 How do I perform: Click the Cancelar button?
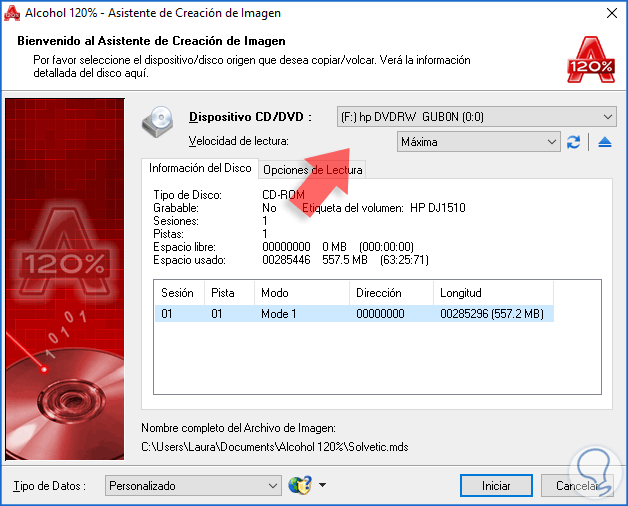click(x=577, y=486)
